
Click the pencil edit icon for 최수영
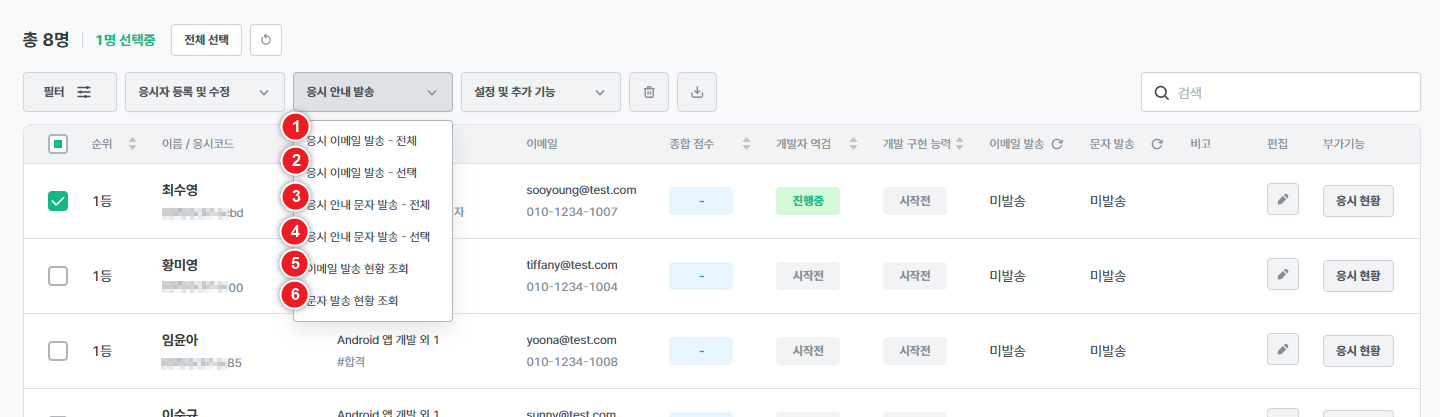[1282, 200]
